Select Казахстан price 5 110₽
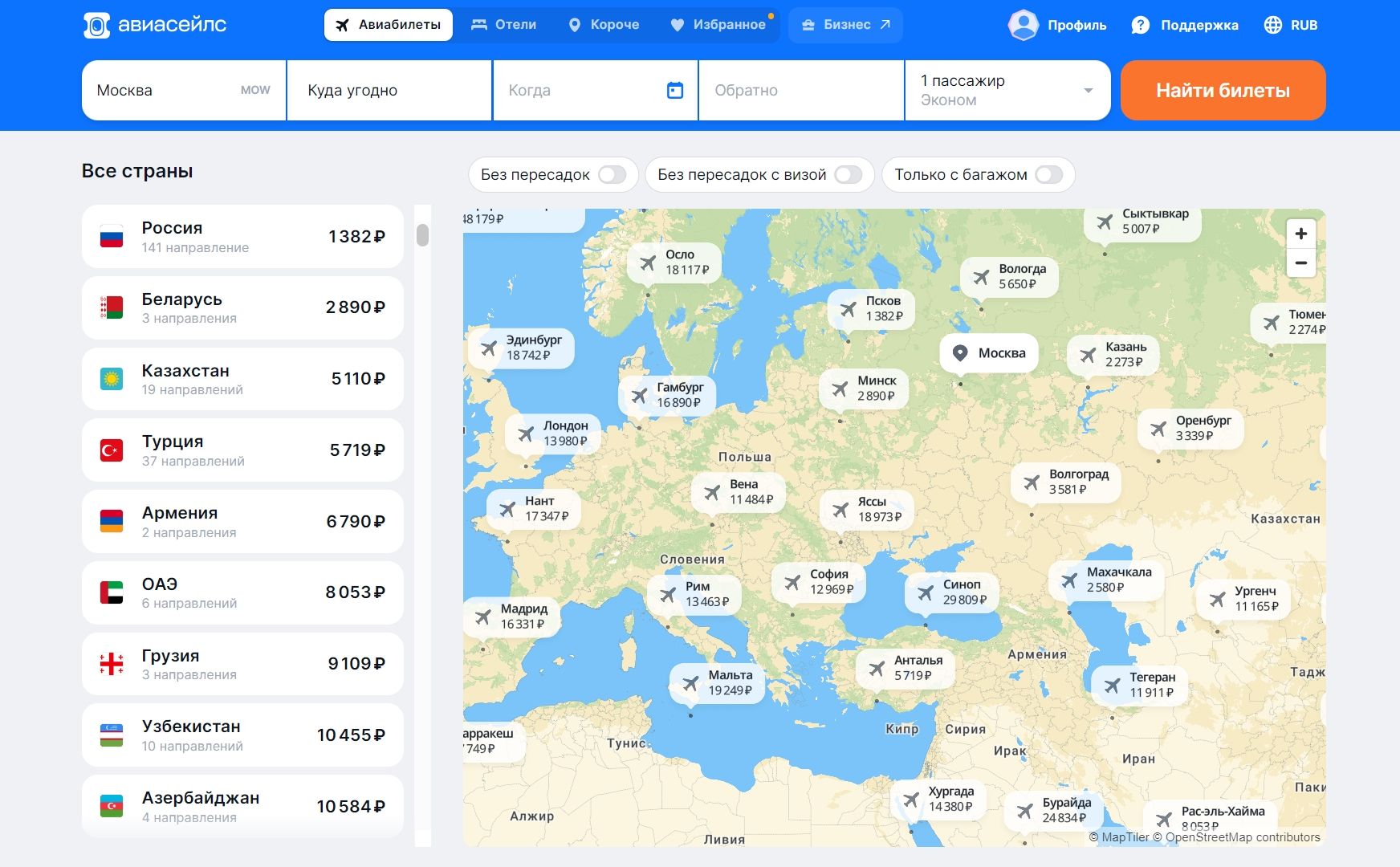1400x867 pixels. point(358,379)
